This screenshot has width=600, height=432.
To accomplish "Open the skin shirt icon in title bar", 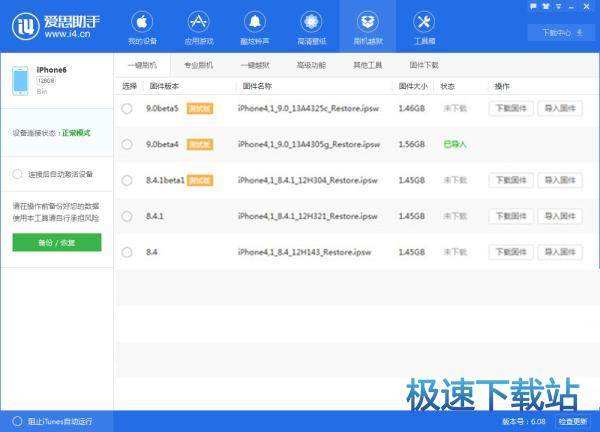I will (546, 7).
